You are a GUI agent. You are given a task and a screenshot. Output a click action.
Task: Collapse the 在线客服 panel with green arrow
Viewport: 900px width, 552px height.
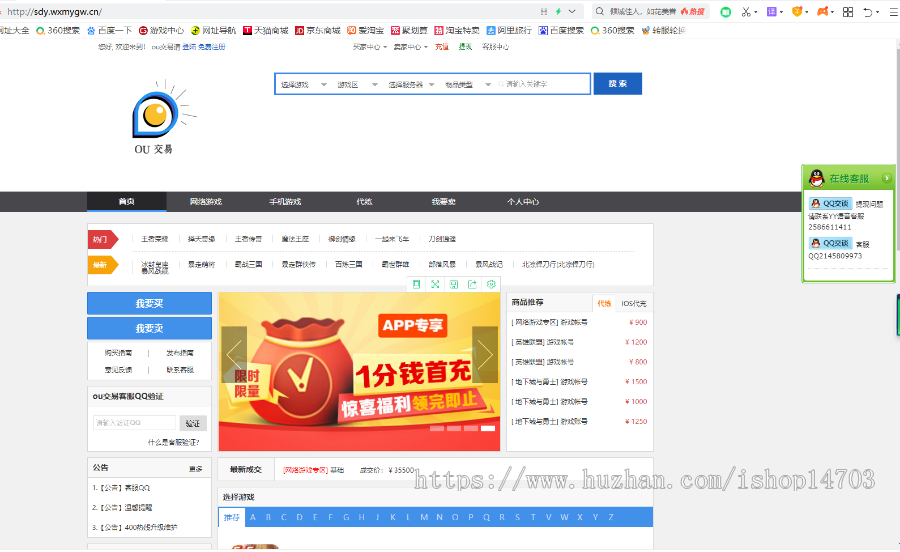[887, 178]
